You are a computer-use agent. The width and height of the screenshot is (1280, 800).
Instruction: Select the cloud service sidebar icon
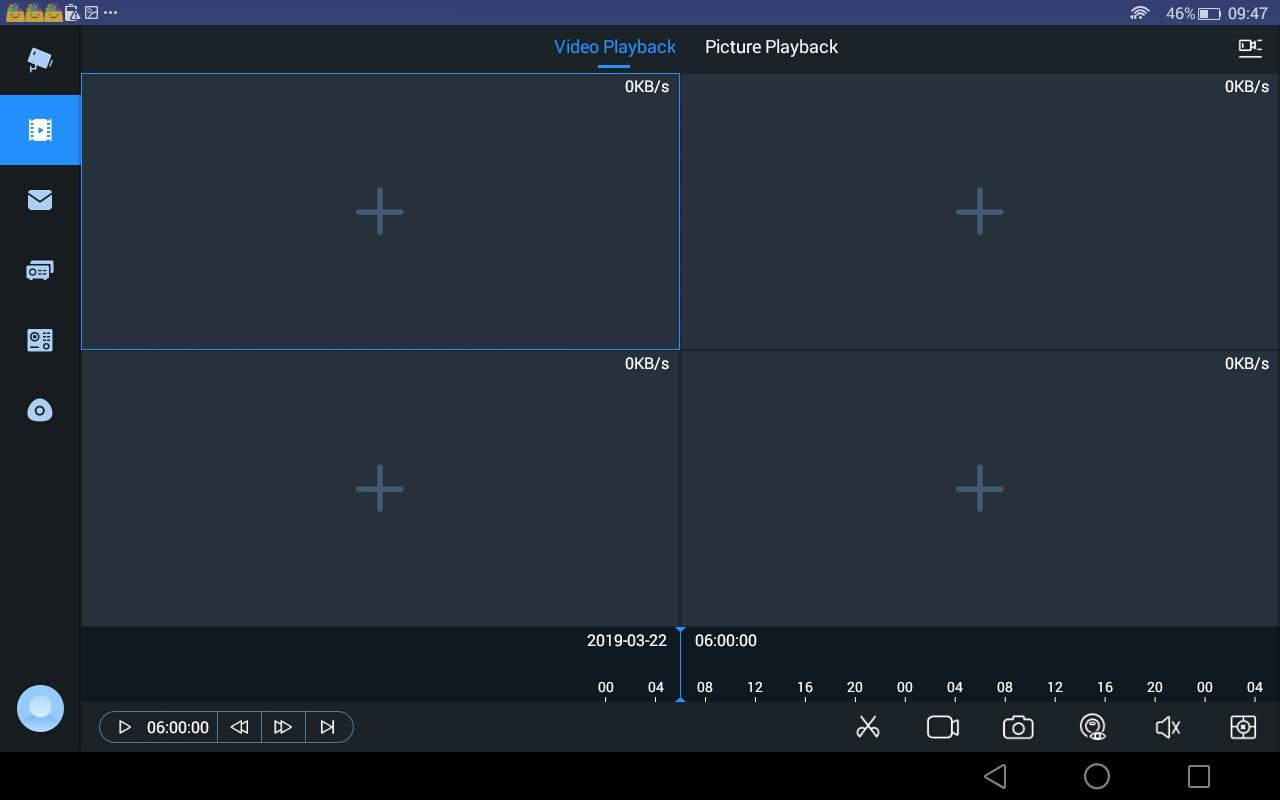40,410
